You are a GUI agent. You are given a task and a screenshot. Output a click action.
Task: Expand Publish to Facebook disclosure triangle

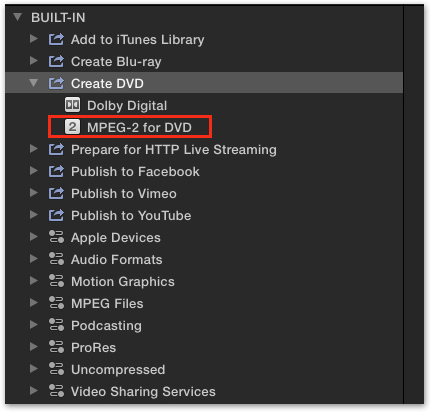34,171
